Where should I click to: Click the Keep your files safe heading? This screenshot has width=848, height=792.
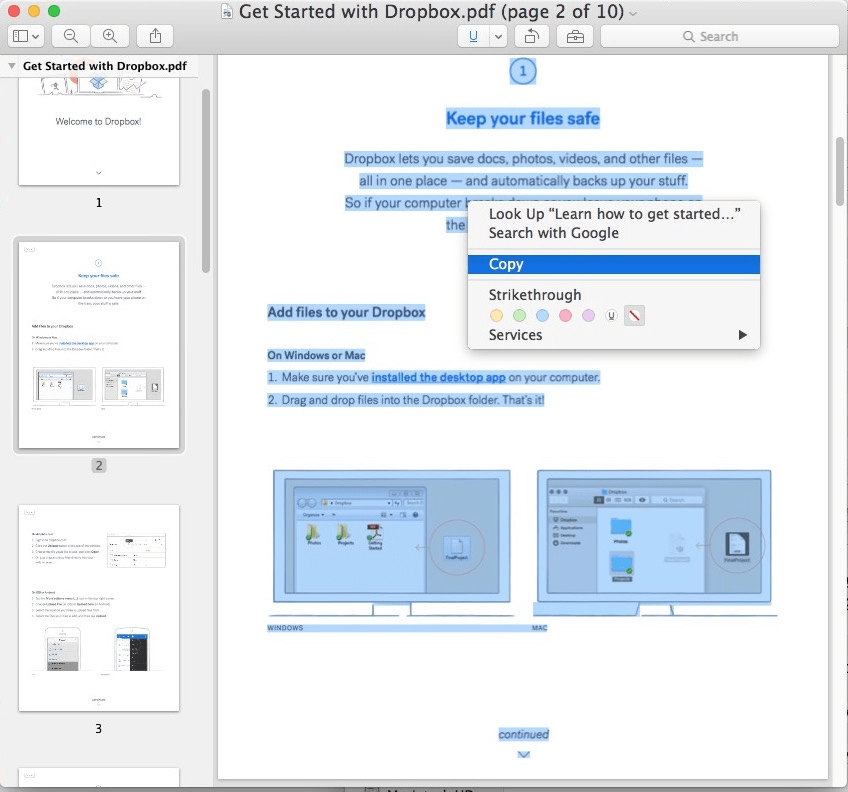[523, 118]
